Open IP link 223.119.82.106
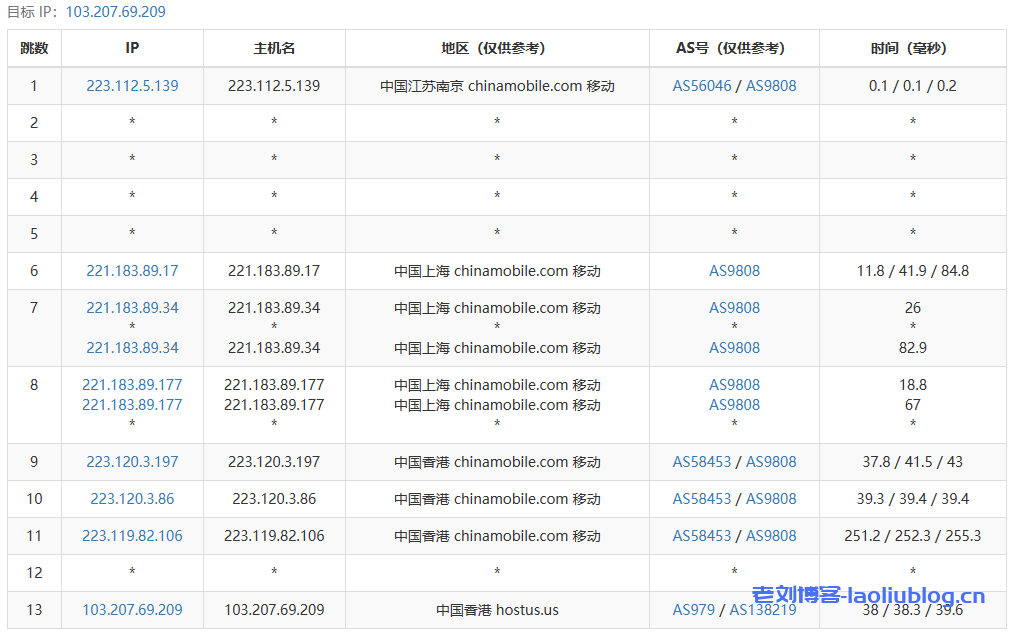1011x633 pixels. point(132,536)
